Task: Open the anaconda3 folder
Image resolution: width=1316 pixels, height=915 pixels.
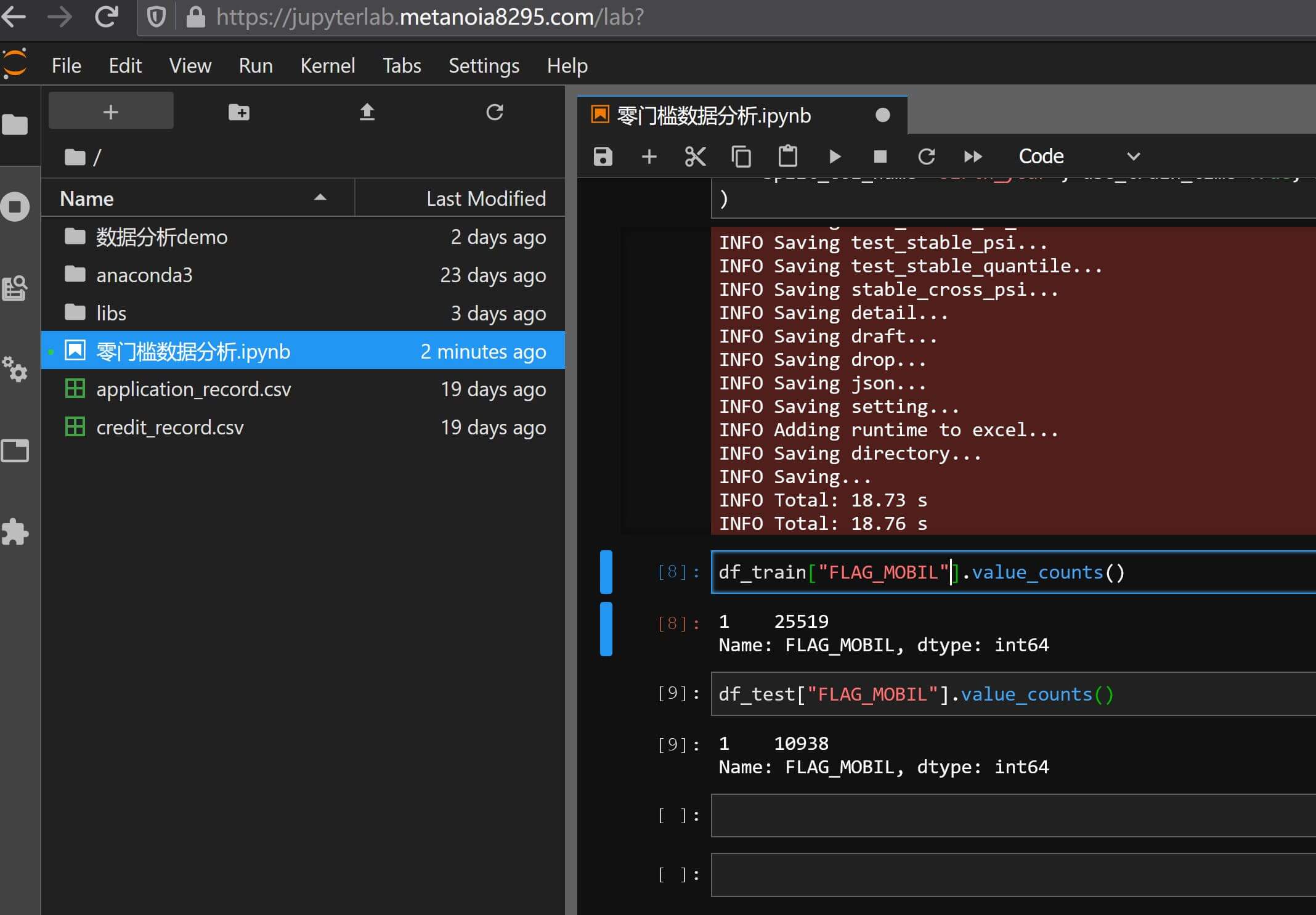Action: 144,275
